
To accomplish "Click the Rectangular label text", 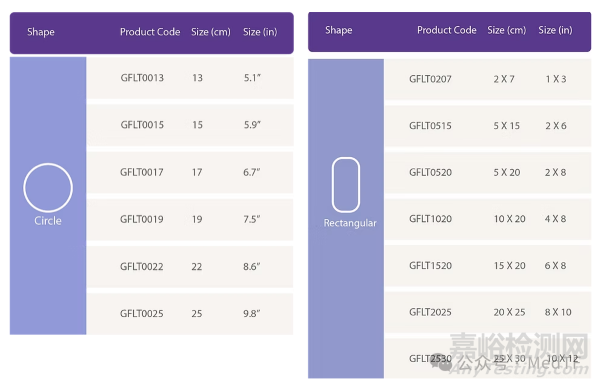I will tap(350, 223).
